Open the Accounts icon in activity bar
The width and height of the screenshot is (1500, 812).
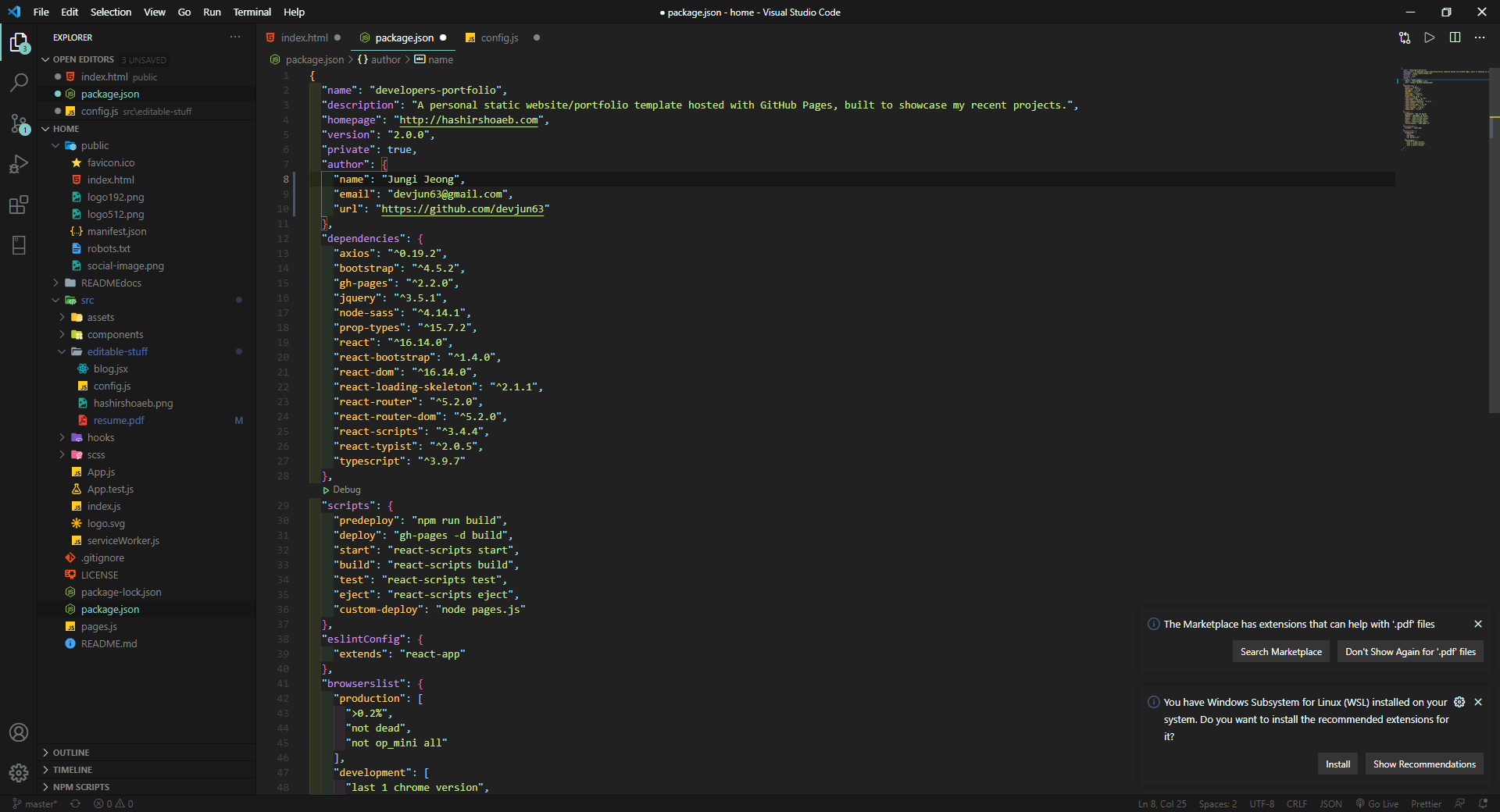point(19,732)
